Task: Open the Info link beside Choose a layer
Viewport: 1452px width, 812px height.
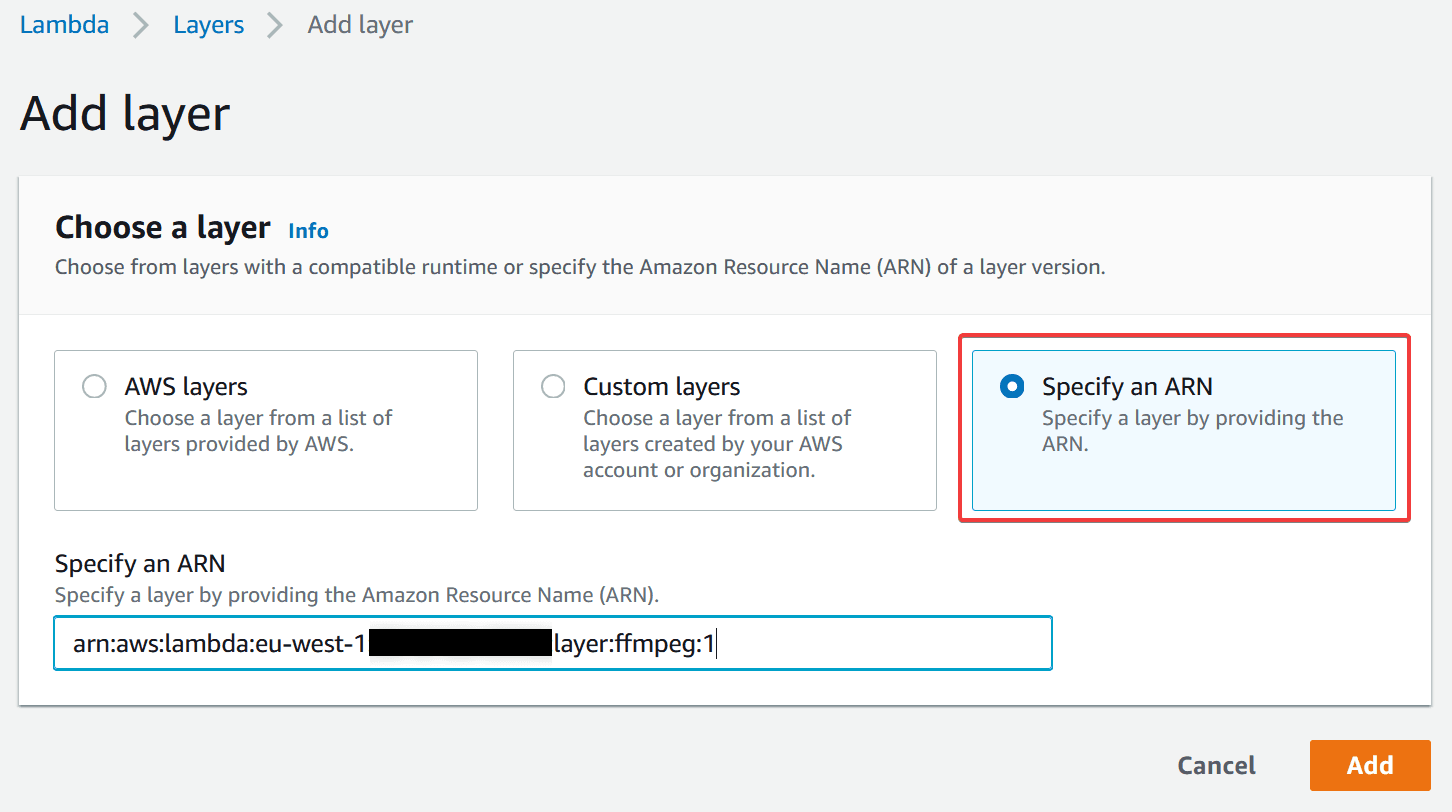Action: click(x=308, y=231)
